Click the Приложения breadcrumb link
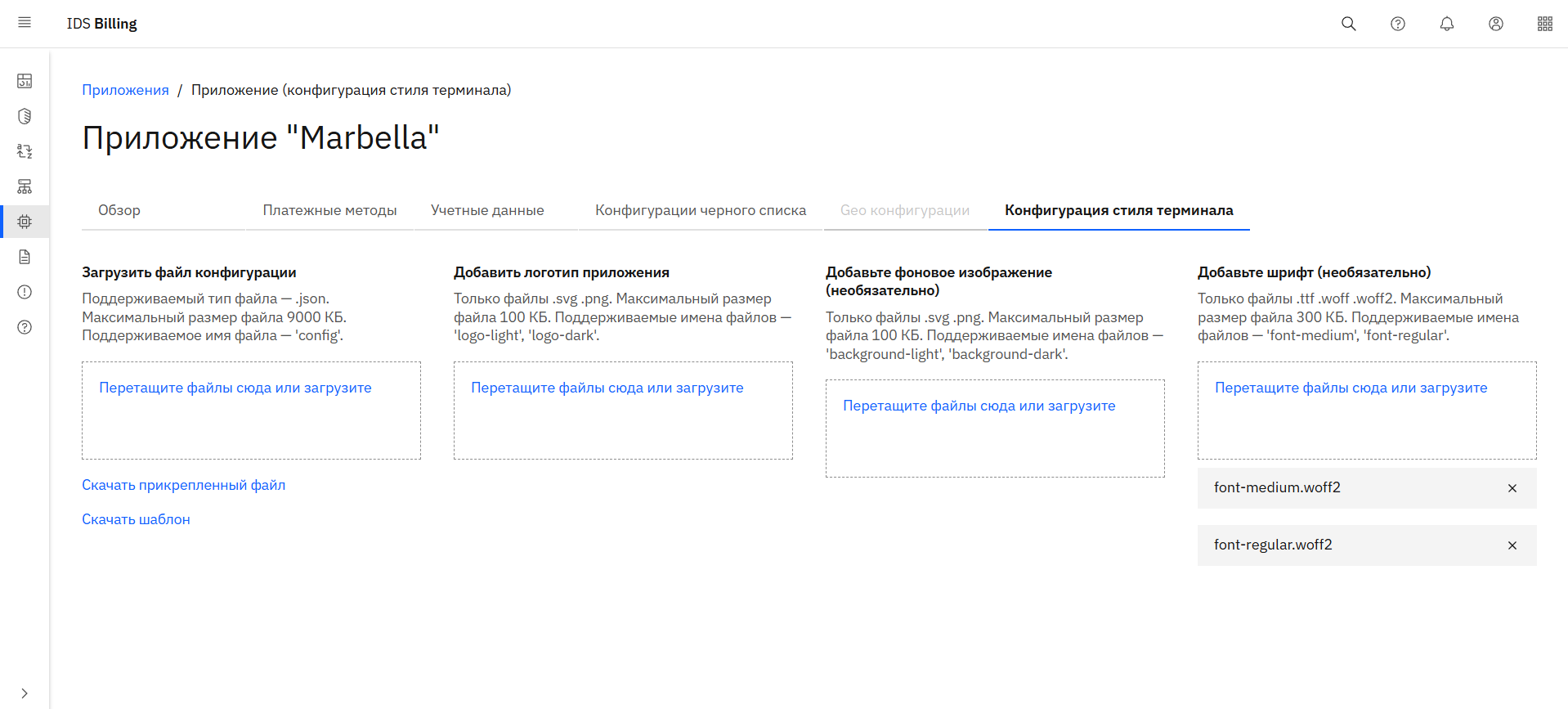 (125, 90)
